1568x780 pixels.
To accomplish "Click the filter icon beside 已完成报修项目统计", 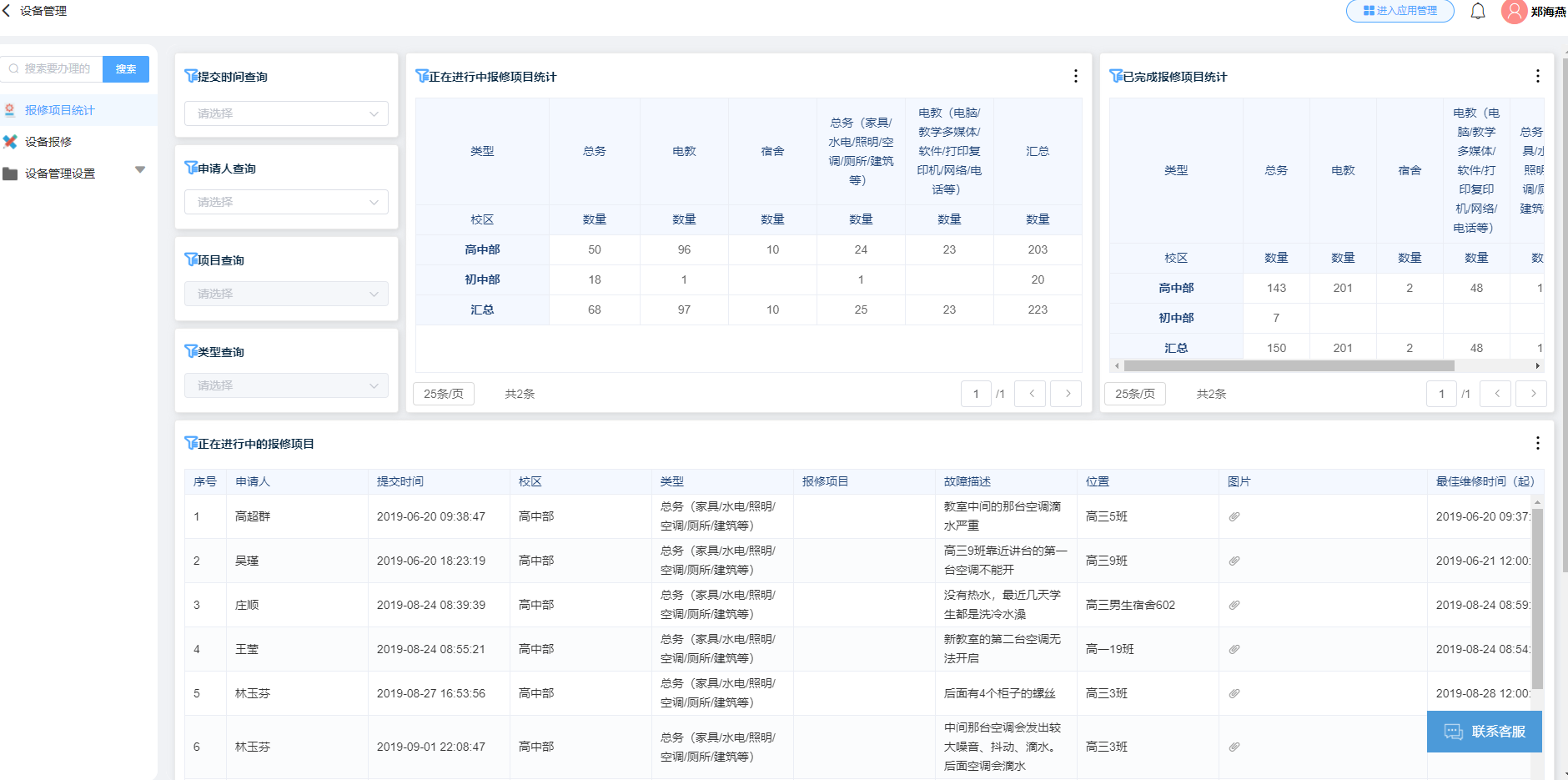I will tap(1116, 76).
